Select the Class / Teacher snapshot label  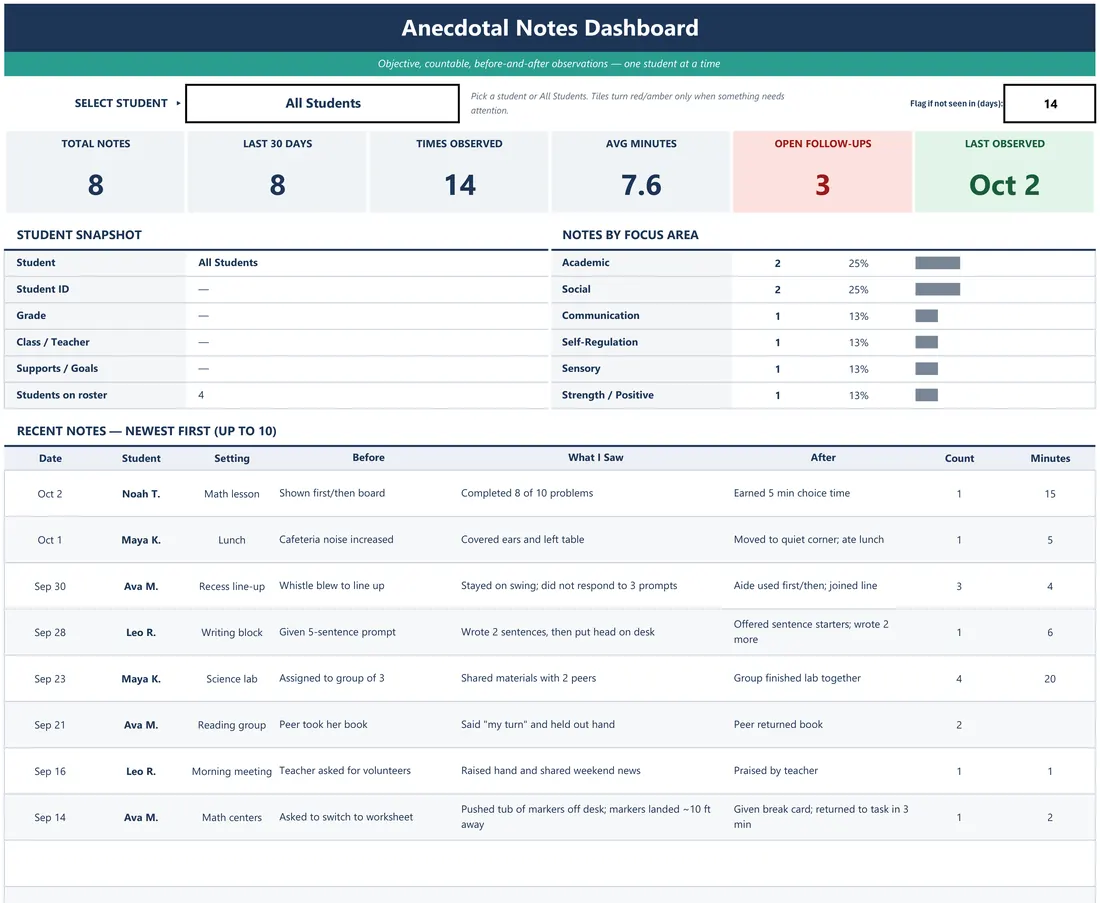coord(53,342)
